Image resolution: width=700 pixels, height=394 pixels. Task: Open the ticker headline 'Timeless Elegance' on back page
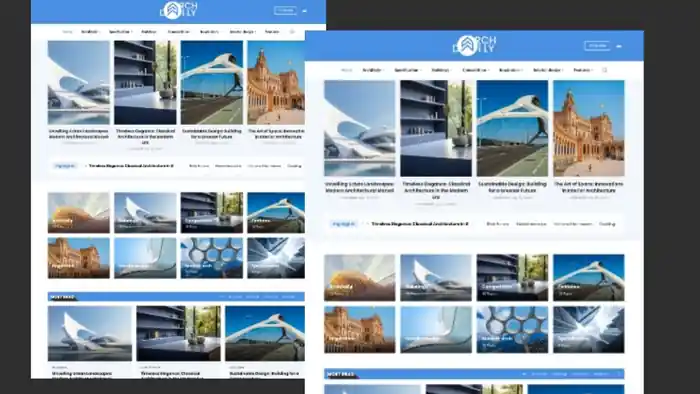[131, 166]
